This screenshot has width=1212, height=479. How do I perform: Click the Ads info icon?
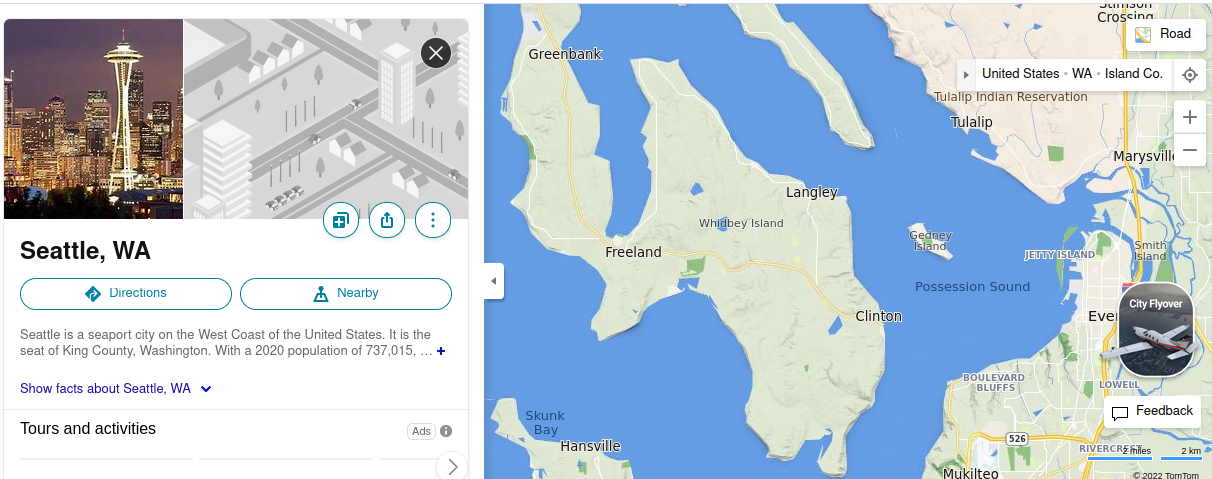pyautogui.click(x=446, y=431)
